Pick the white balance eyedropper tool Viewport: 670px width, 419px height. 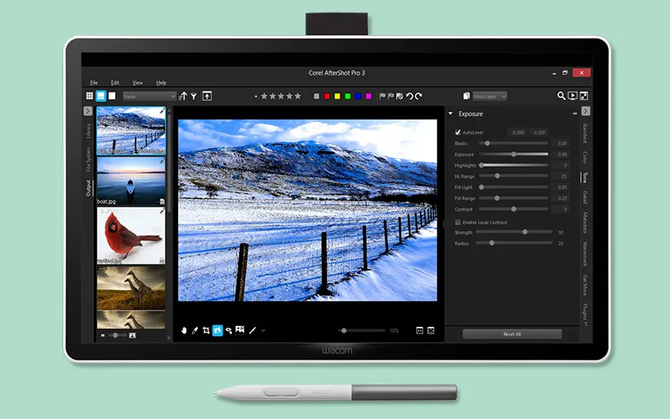pos(195,329)
